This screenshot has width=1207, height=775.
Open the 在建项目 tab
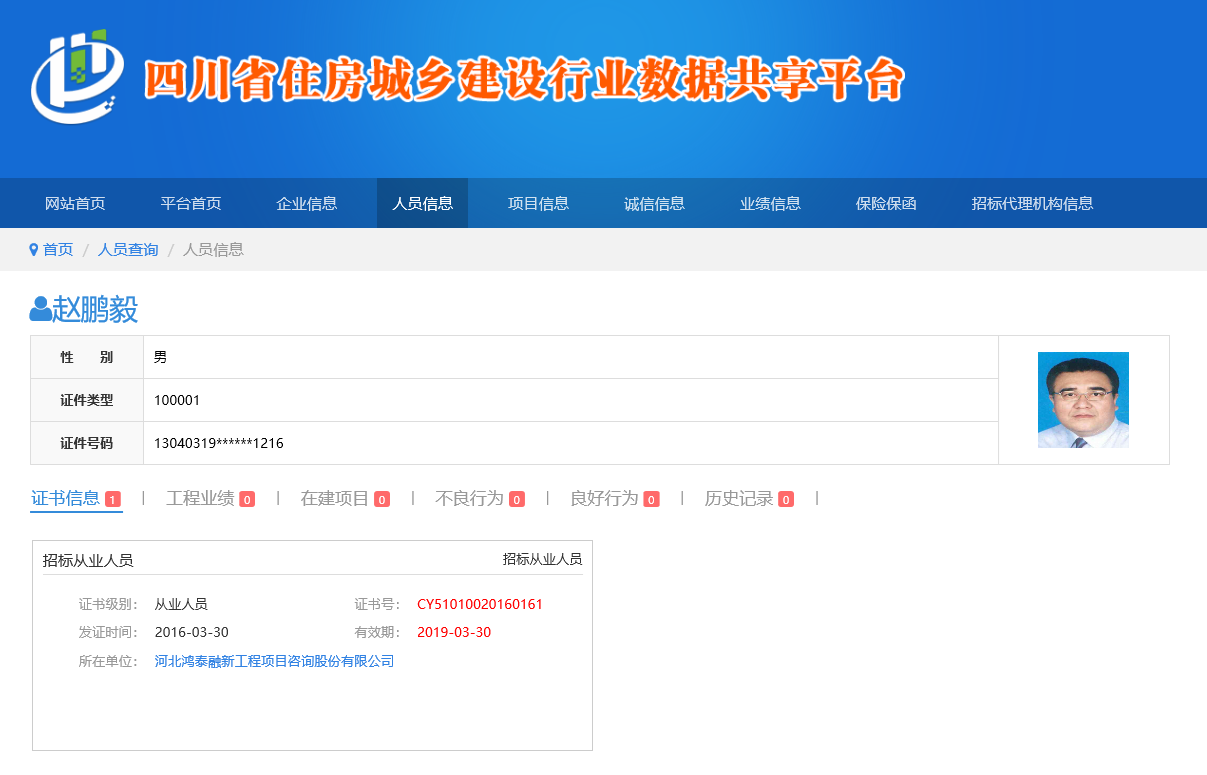click(x=335, y=498)
